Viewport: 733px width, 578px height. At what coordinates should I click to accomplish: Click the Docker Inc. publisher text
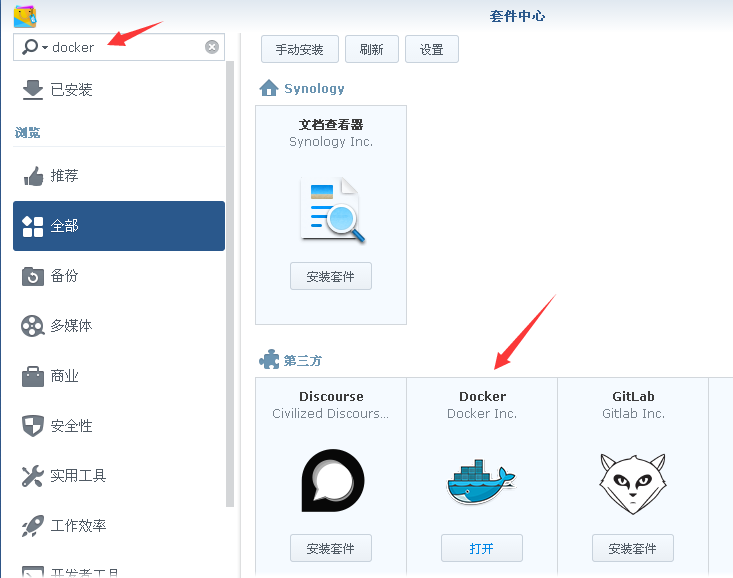point(482,414)
